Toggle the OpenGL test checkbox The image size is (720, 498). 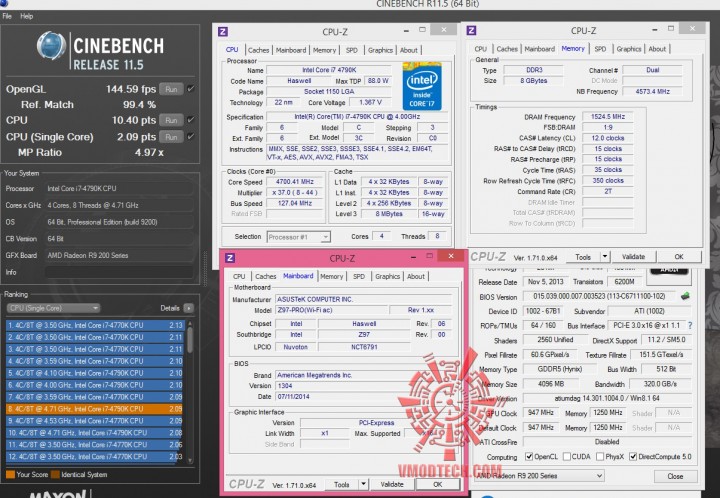coord(191,89)
